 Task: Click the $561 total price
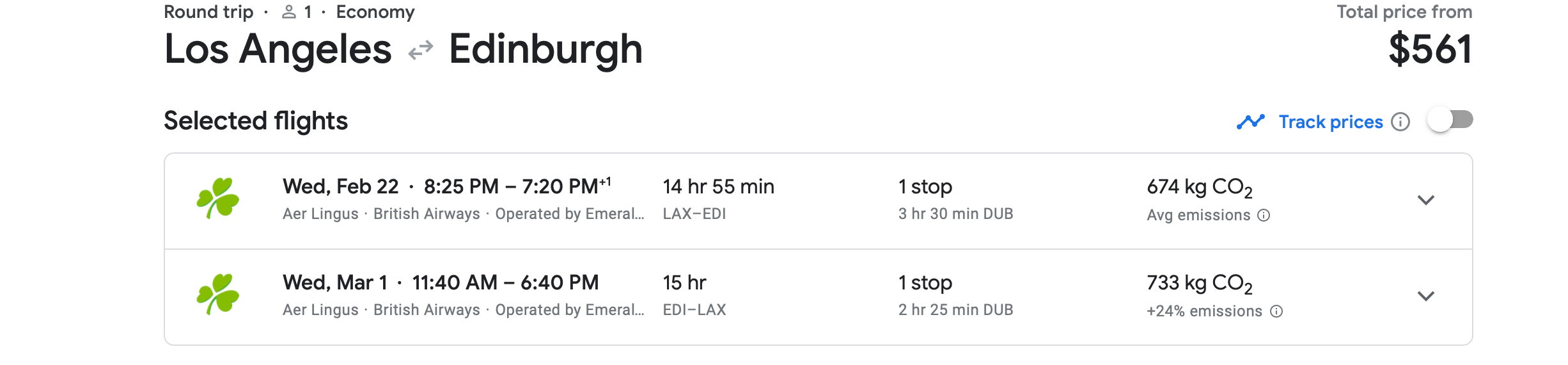(1430, 49)
